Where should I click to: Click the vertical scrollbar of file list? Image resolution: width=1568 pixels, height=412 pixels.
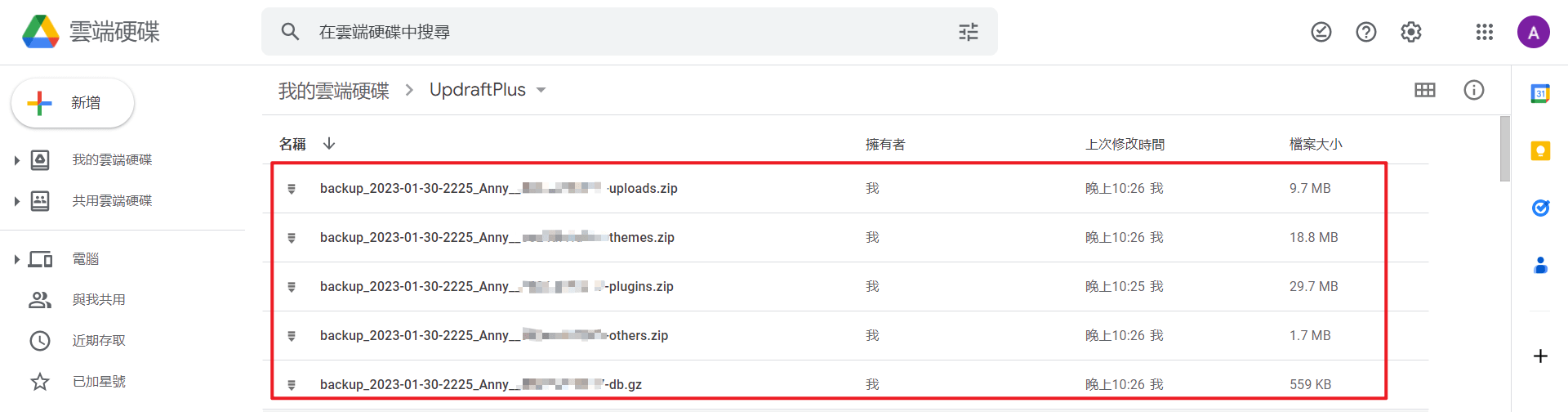click(1504, 149)
